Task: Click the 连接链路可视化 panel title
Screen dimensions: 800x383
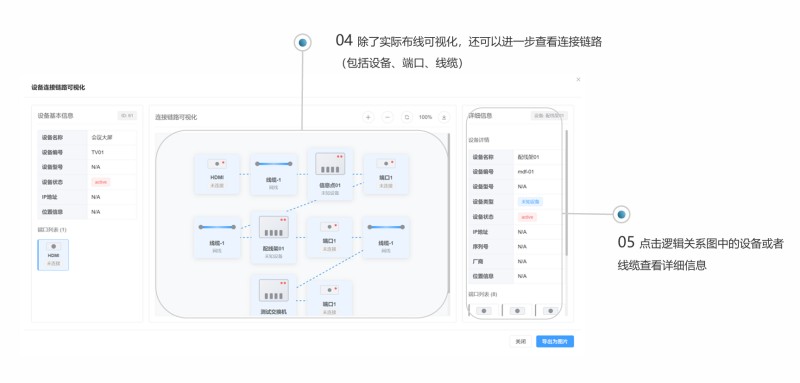Action: tap(176, 117)
